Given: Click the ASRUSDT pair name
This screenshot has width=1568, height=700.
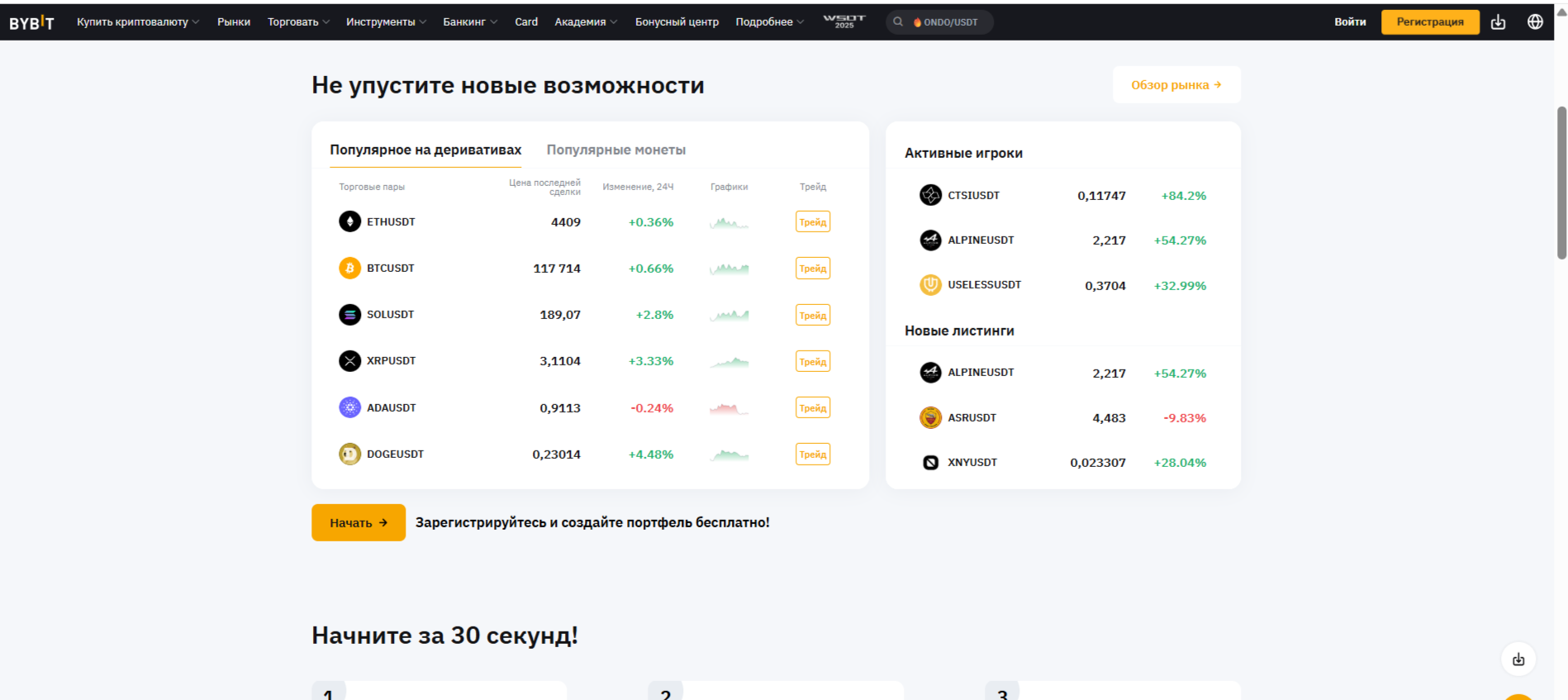Looking at the screenshot, I should coord(972,417).
